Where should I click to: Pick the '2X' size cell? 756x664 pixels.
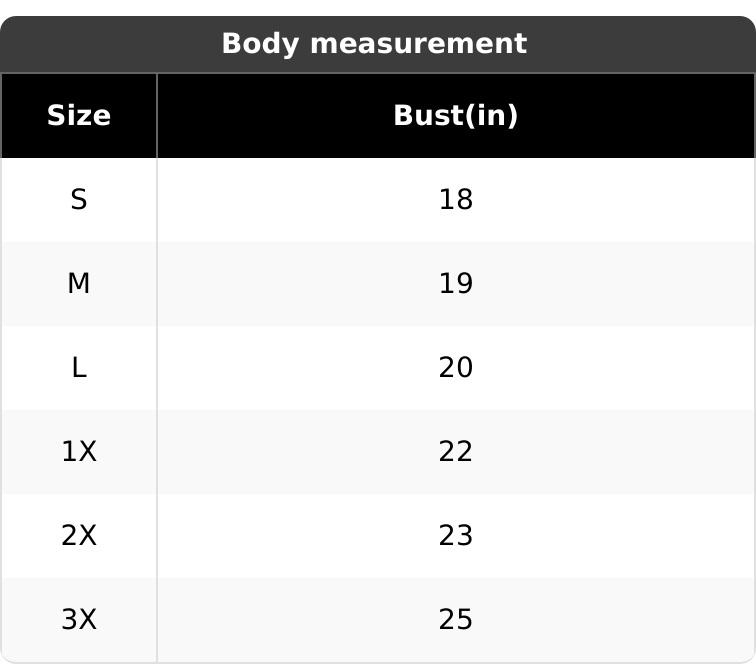click(78, 536)
